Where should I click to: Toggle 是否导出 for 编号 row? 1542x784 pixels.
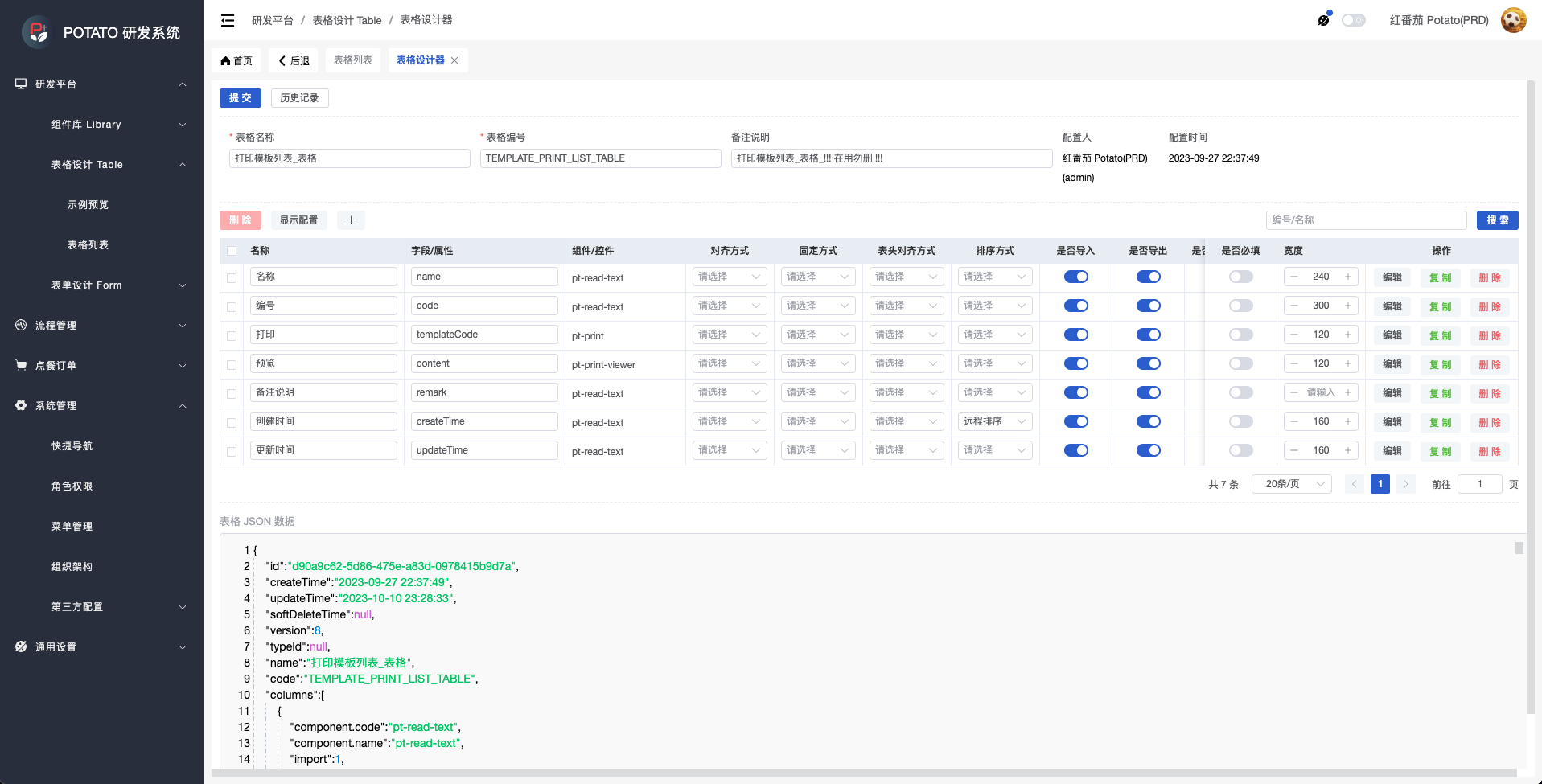pyautogui.click(x=1149, y=306)
